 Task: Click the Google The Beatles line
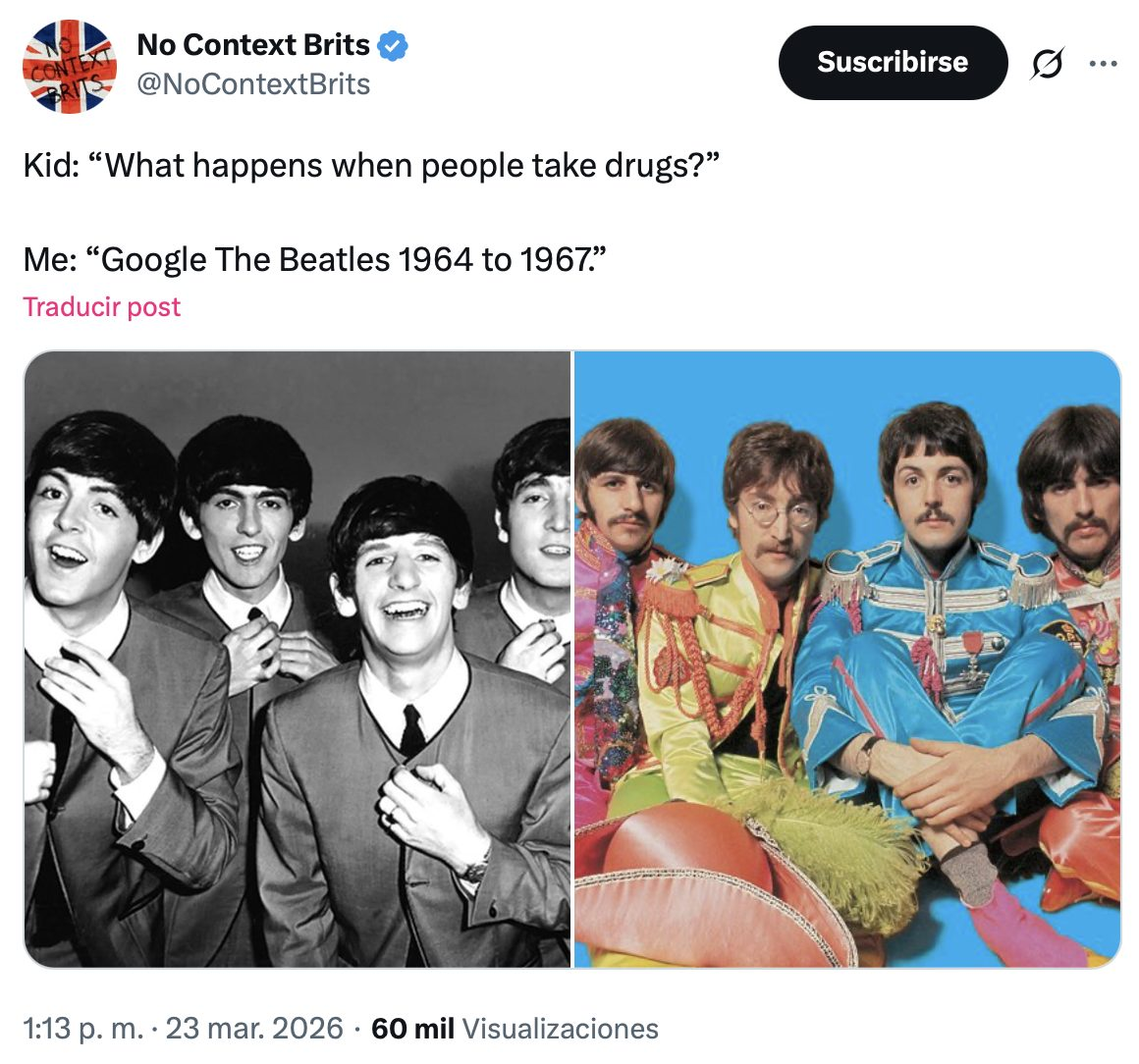pyautogui.click(x=314, y=259)
